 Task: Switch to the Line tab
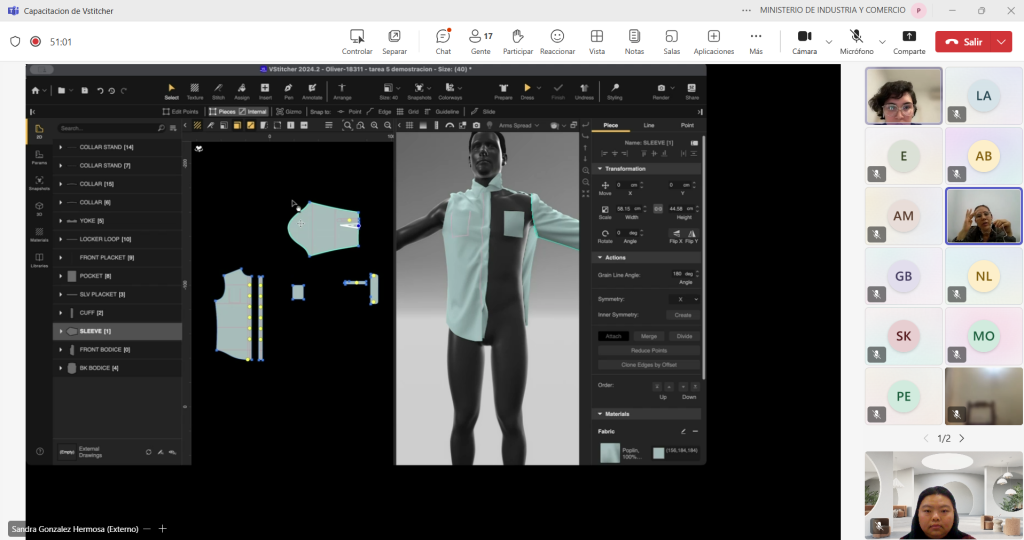(648, 125)
